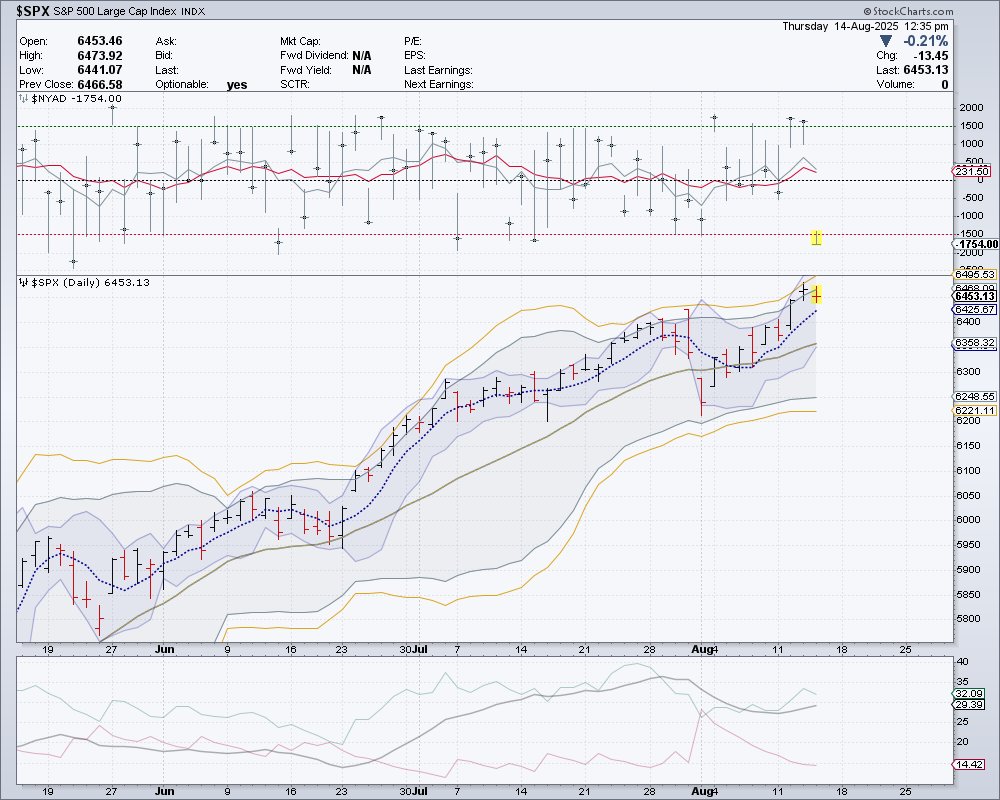Viewport: 1000px width, 800px height.
Task: Click the Chg value -13.45
Action: pyautogui.click(x=930, y=56)
